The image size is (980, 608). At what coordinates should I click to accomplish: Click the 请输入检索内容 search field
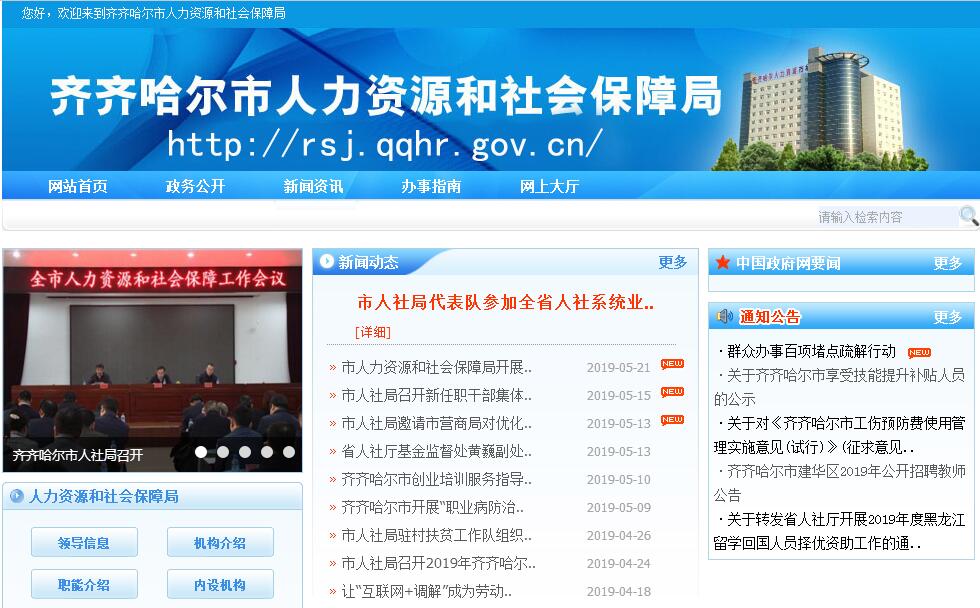[885, 217]
